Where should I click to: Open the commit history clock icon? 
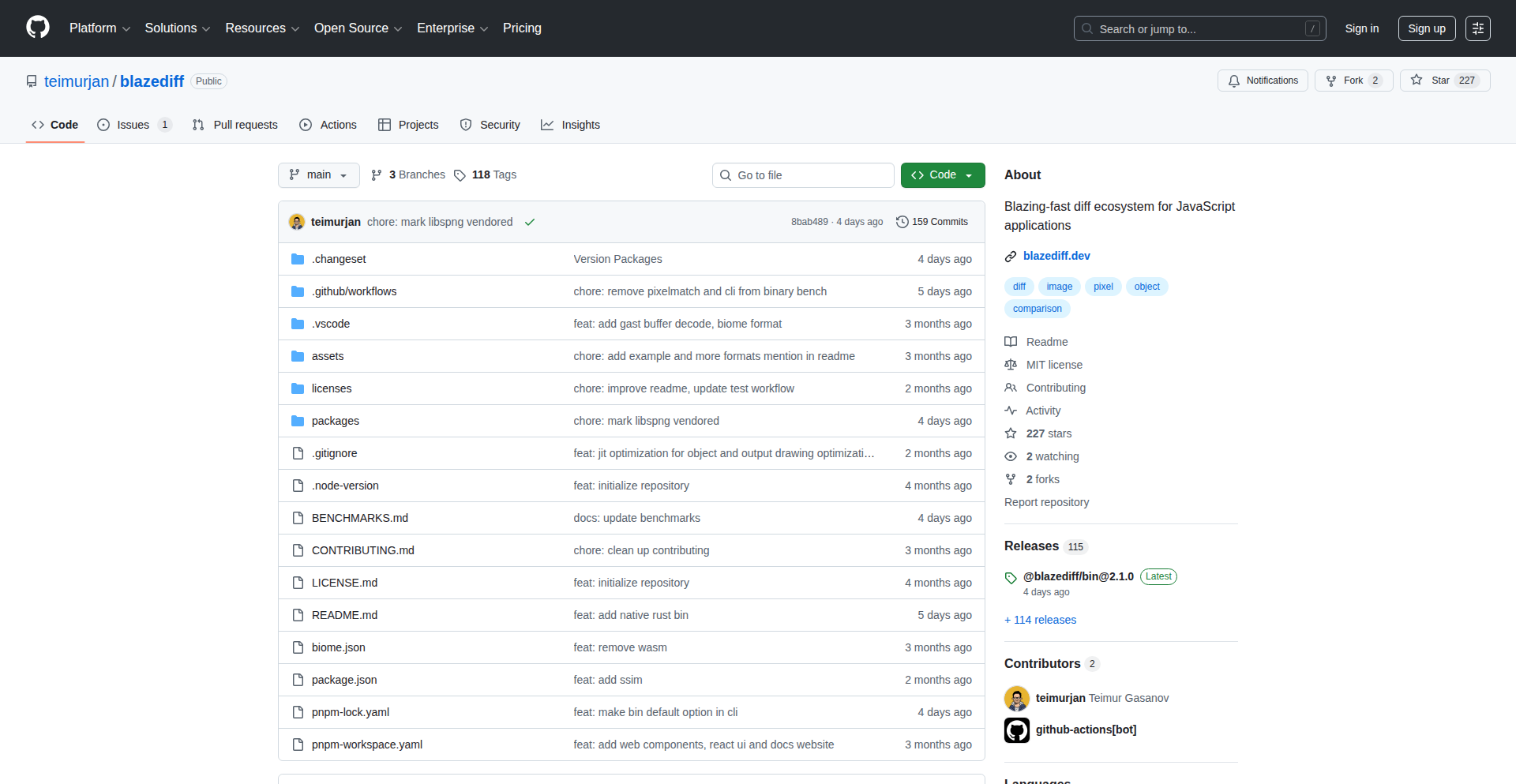pos(902,222)
